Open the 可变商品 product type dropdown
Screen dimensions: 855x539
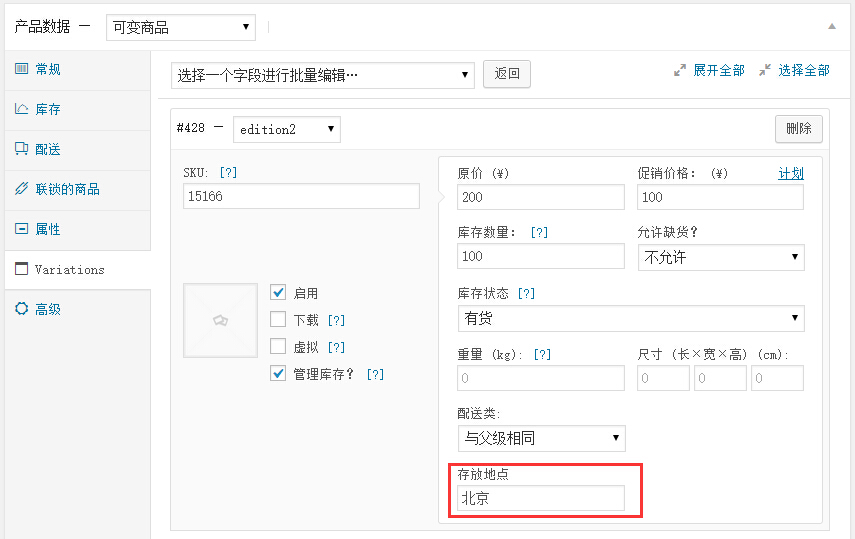pos(180,28)
